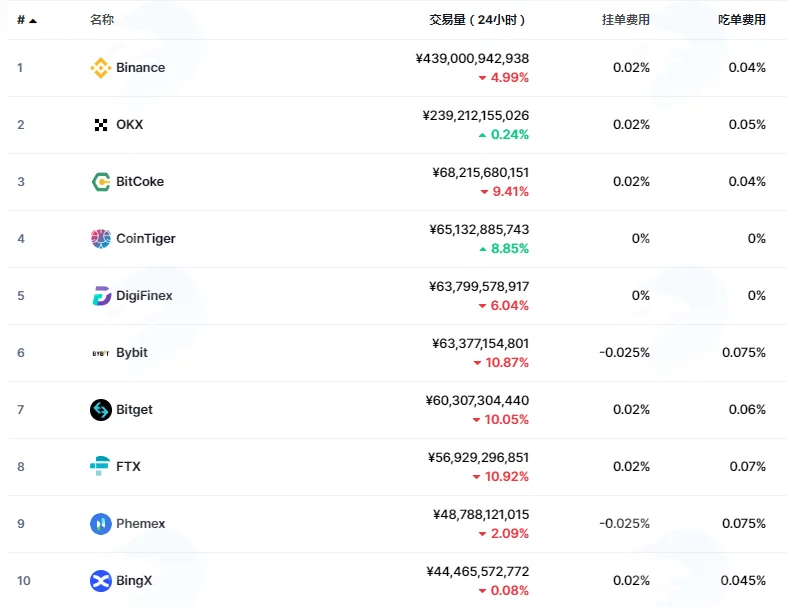Sort by 交易量 (24小时) column header
Screen dimensions: 787x607
[477, 20]
